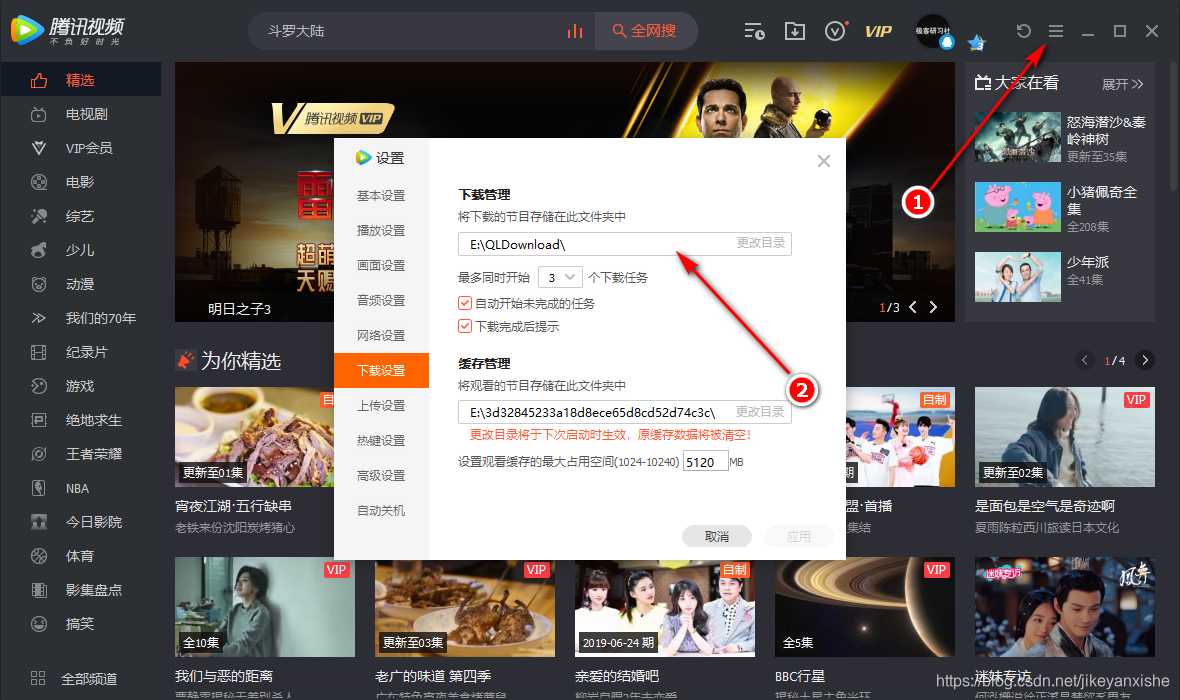The width and height of the screenshot is (1180, 700).
Task: Open the hot search ranking bars icon
Action: pos(575,31)
